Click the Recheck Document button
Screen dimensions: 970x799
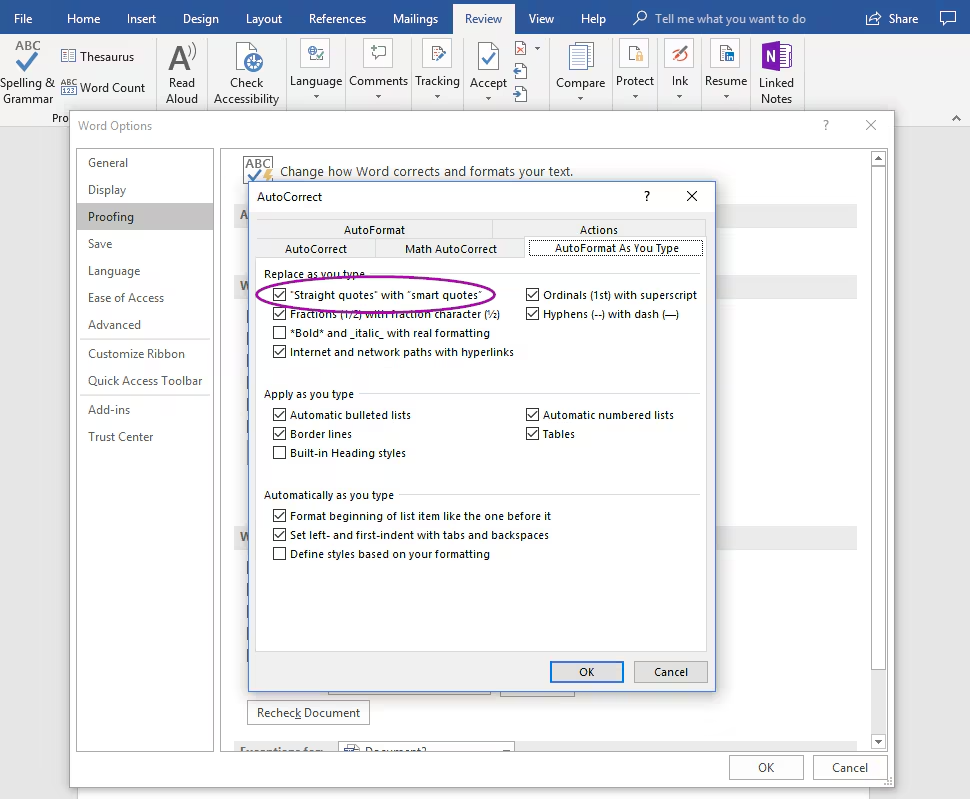(308, 712)
